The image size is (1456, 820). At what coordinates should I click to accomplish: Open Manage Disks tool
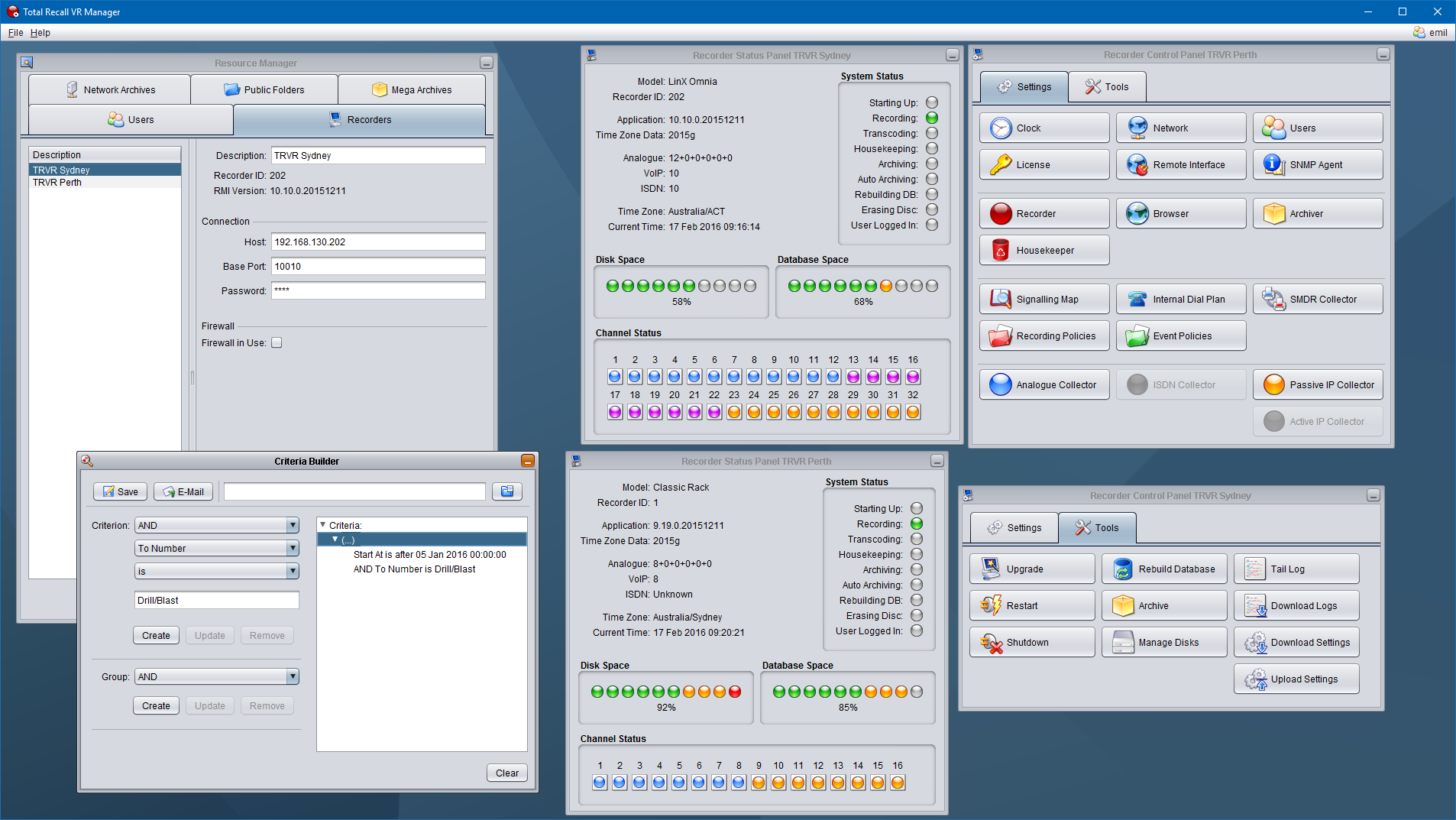(x=1164, y=643)
